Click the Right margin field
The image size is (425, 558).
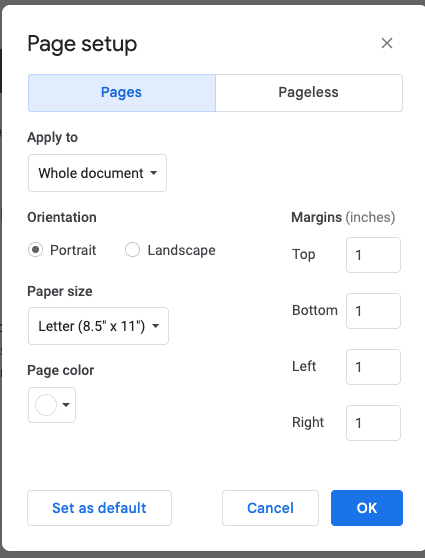[373, 423]
